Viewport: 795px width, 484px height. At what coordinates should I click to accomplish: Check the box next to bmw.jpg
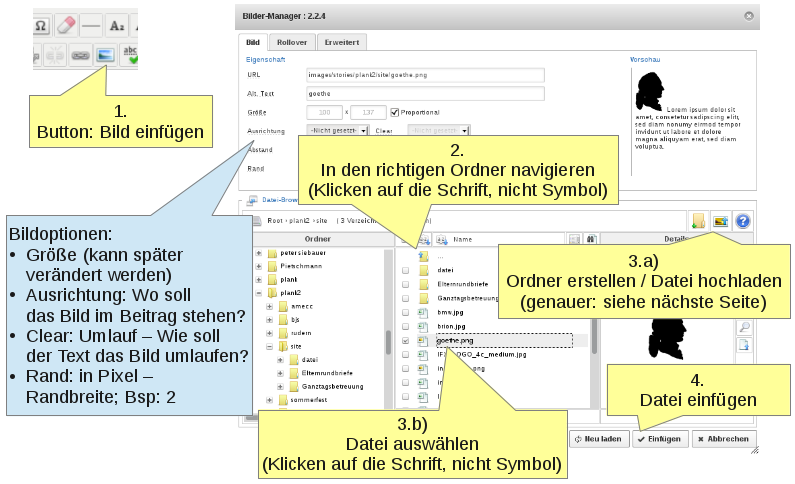(405, 312)
